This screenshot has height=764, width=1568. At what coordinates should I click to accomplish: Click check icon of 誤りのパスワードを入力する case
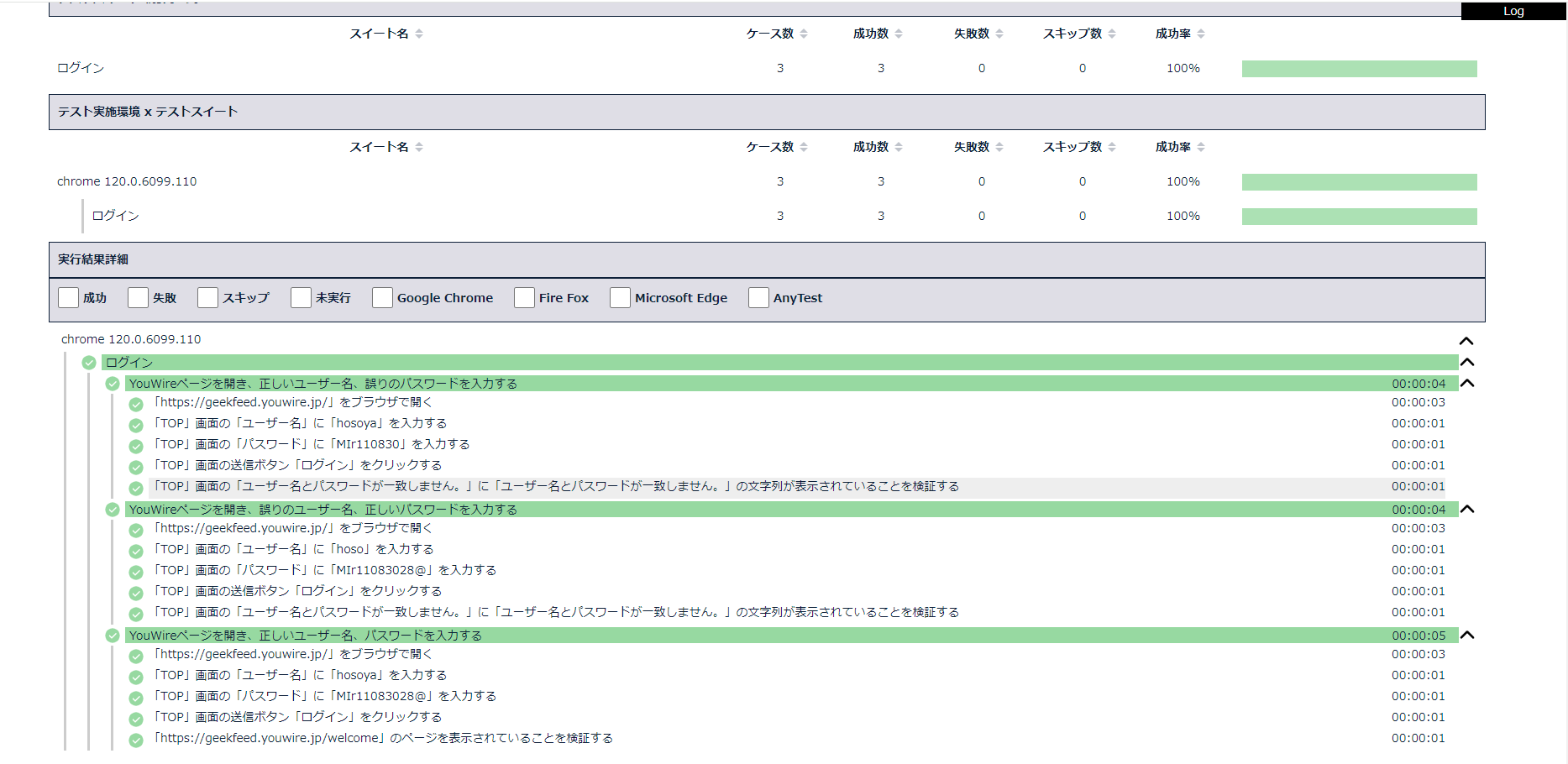click(113, 384)
